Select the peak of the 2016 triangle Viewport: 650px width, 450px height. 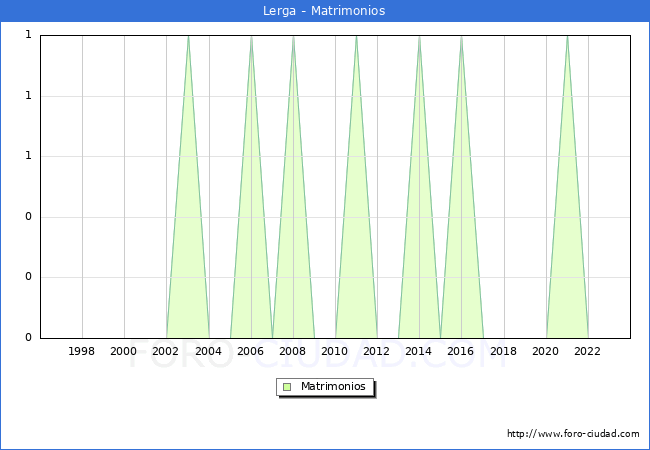(x=461, y=37)
